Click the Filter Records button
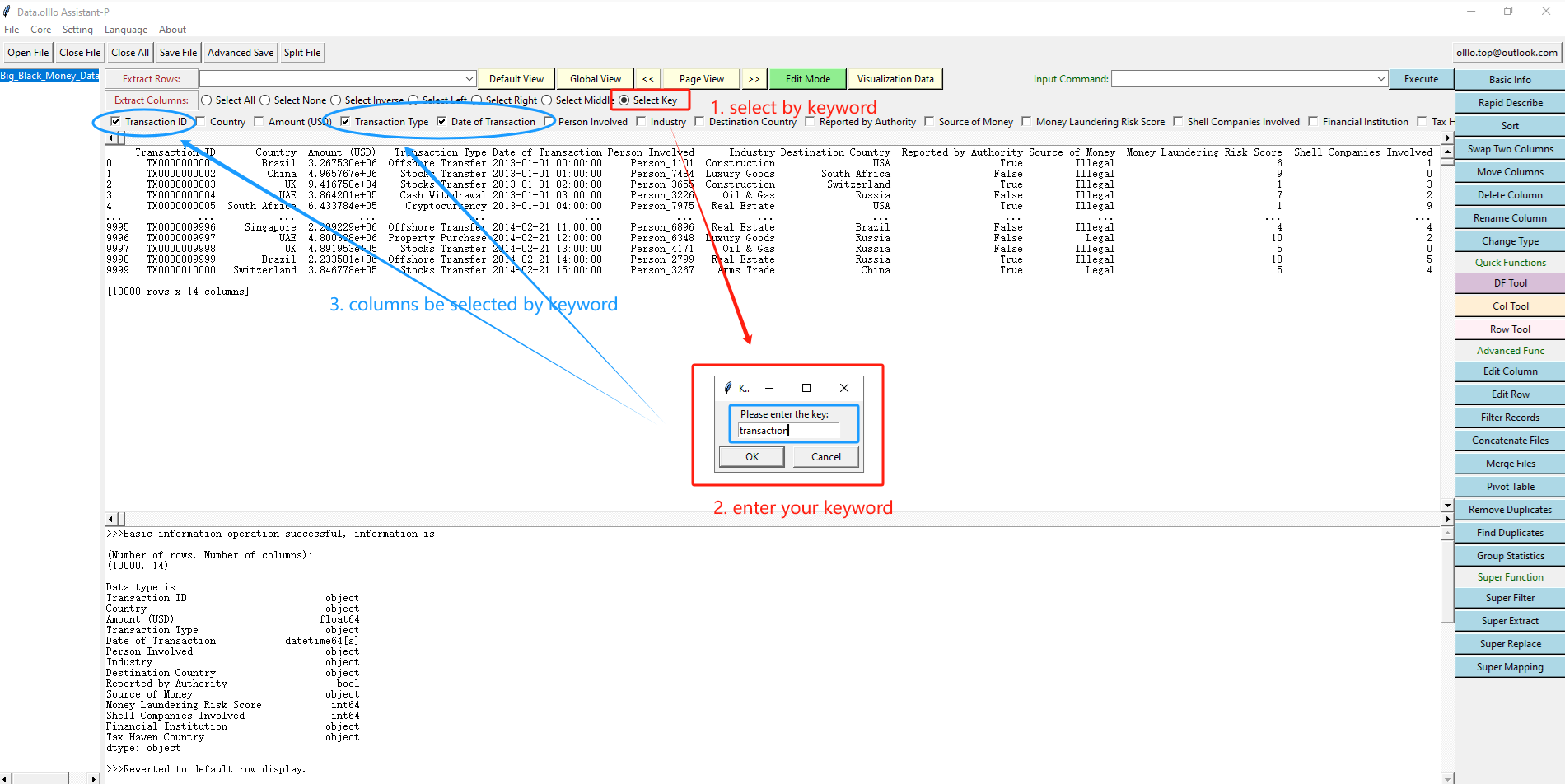The height and width of the screenshot is (784, 1565). pos(1510,418)
